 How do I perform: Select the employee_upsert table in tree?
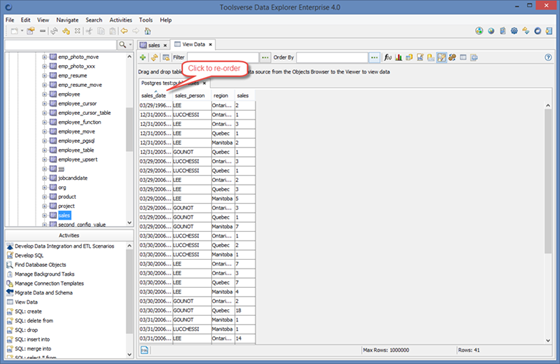click(78, 159)
